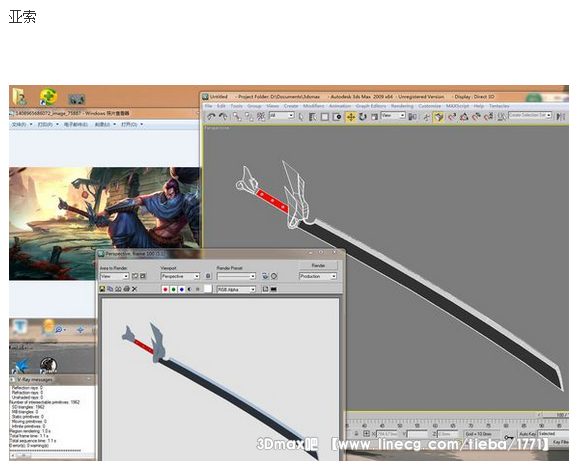Select the Select and Manipulate tool
This screenshot has height=461, width=578.
point(426,117)
